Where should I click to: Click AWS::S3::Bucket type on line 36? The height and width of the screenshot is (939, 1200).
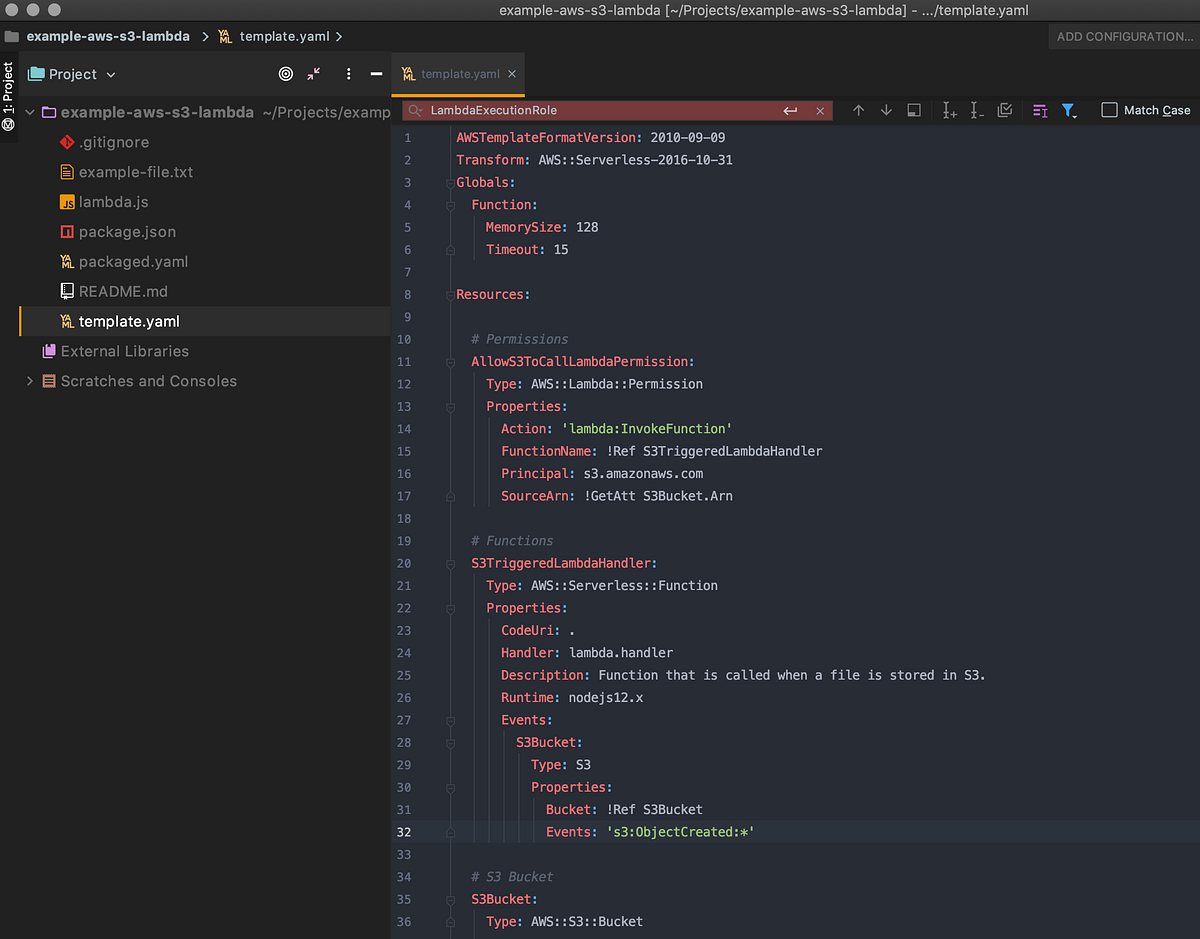coord(587,922)
